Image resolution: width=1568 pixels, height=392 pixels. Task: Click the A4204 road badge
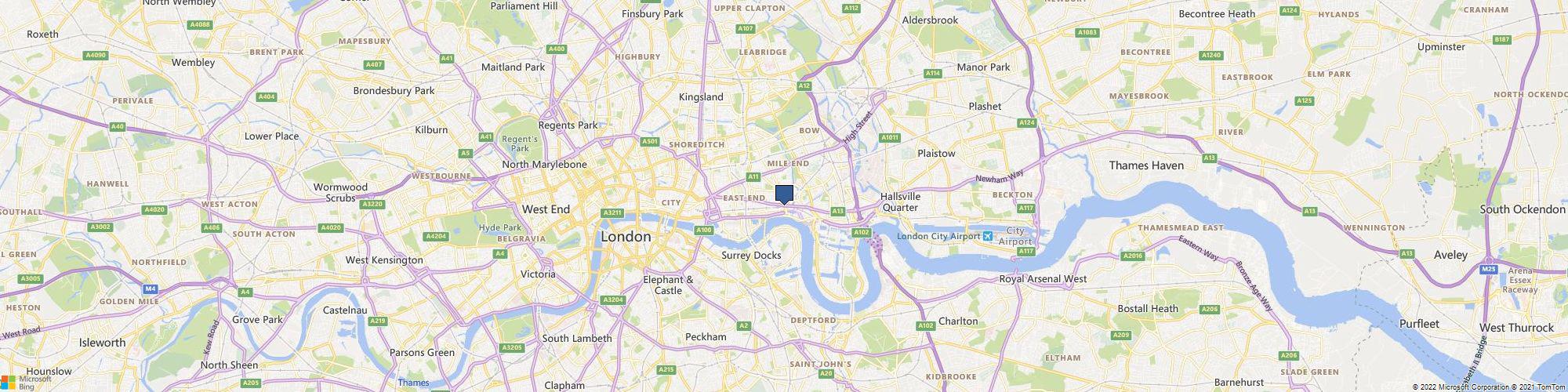coord(434,236)
